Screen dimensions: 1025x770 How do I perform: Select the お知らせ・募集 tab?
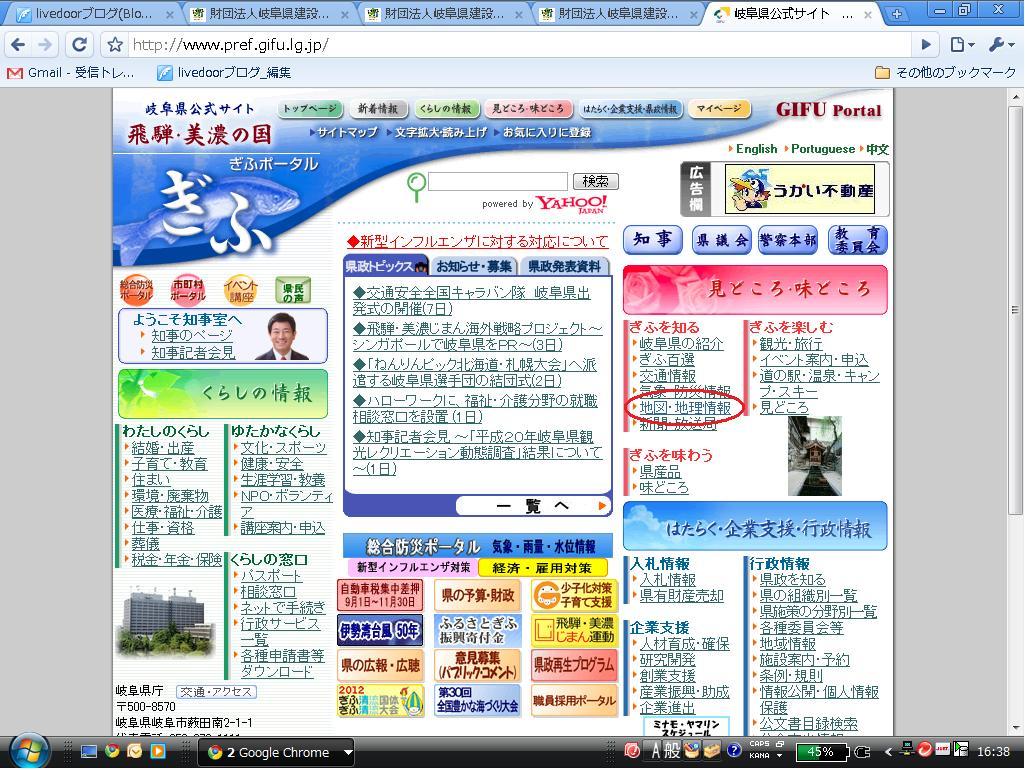[x=474, y=266]
